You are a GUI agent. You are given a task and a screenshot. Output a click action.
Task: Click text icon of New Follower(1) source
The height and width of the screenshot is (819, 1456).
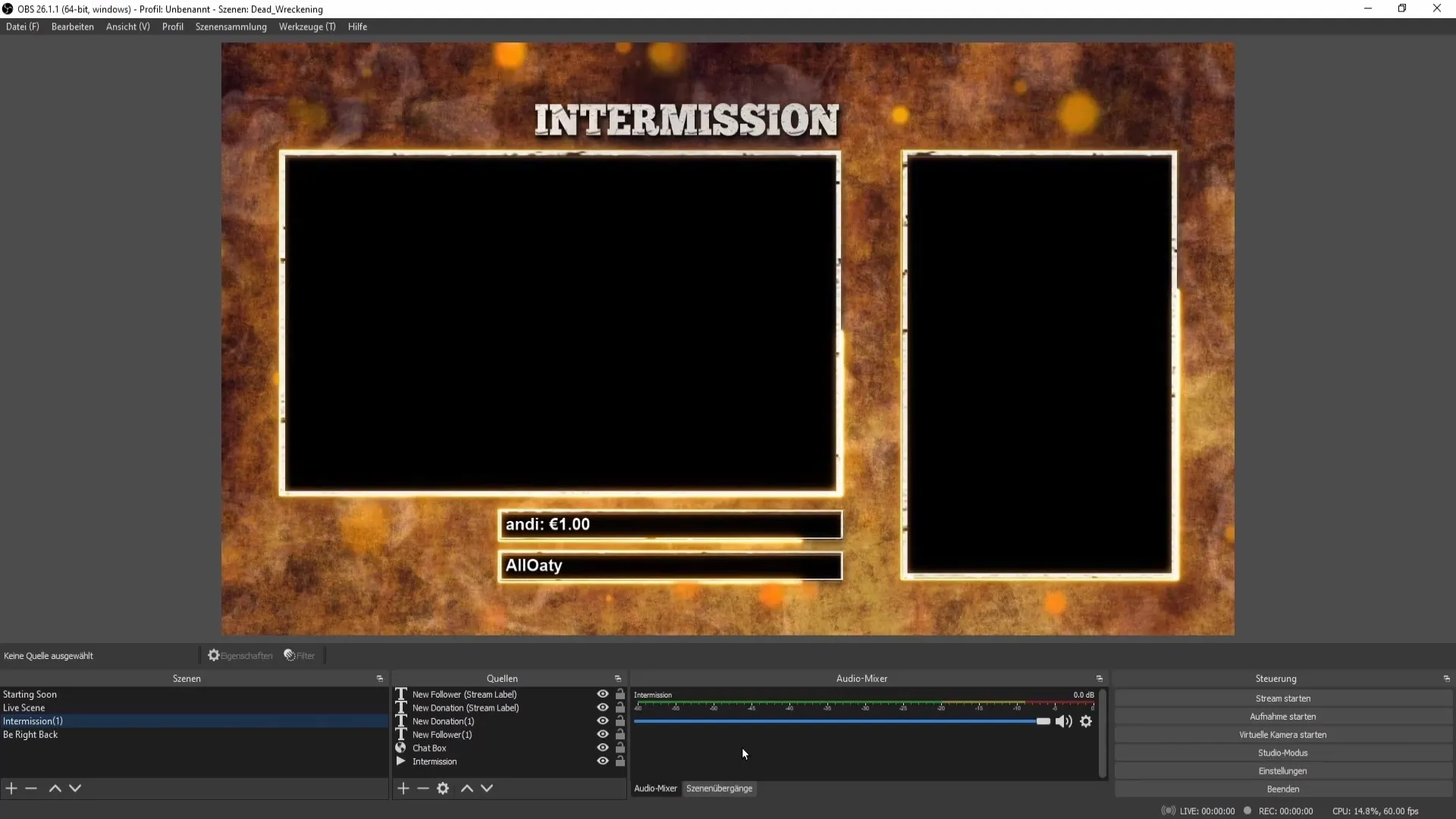click(x=401, y=735)
